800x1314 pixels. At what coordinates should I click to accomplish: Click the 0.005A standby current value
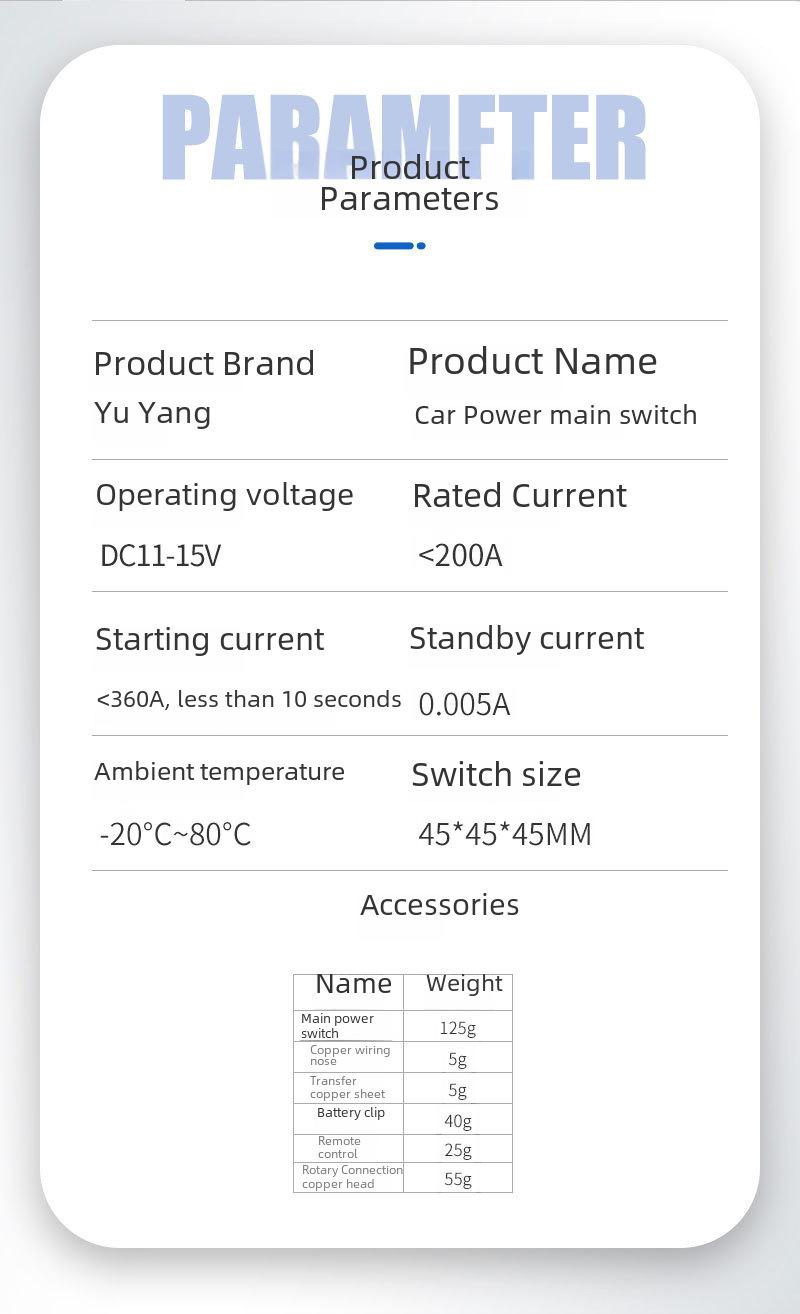click(x=464, y=705)
